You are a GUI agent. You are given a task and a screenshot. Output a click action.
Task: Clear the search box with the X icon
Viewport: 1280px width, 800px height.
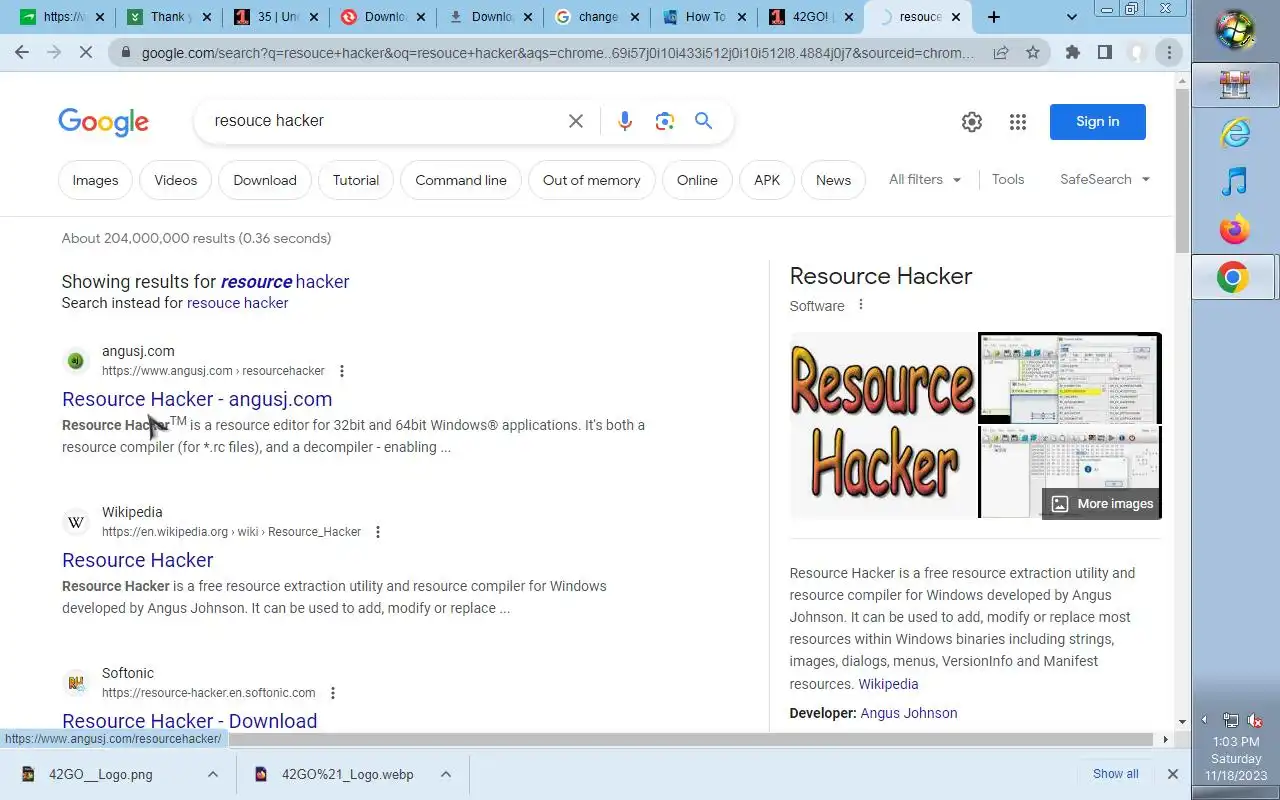click(576, 121)
